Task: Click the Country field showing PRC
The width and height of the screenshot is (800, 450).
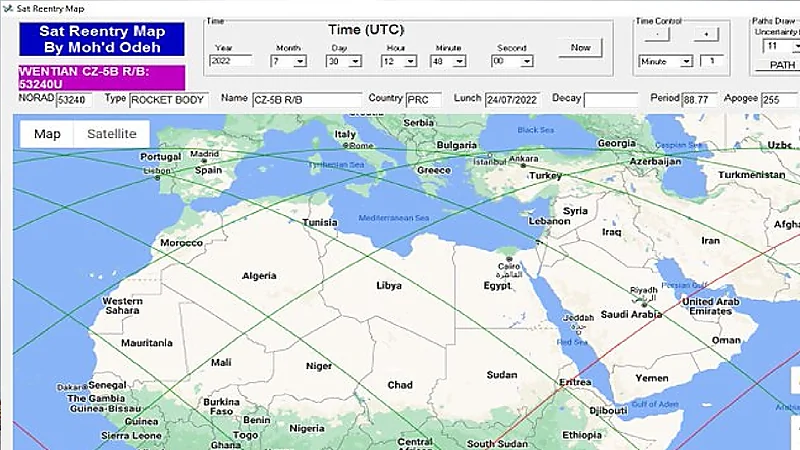Action: click(423, 99)
